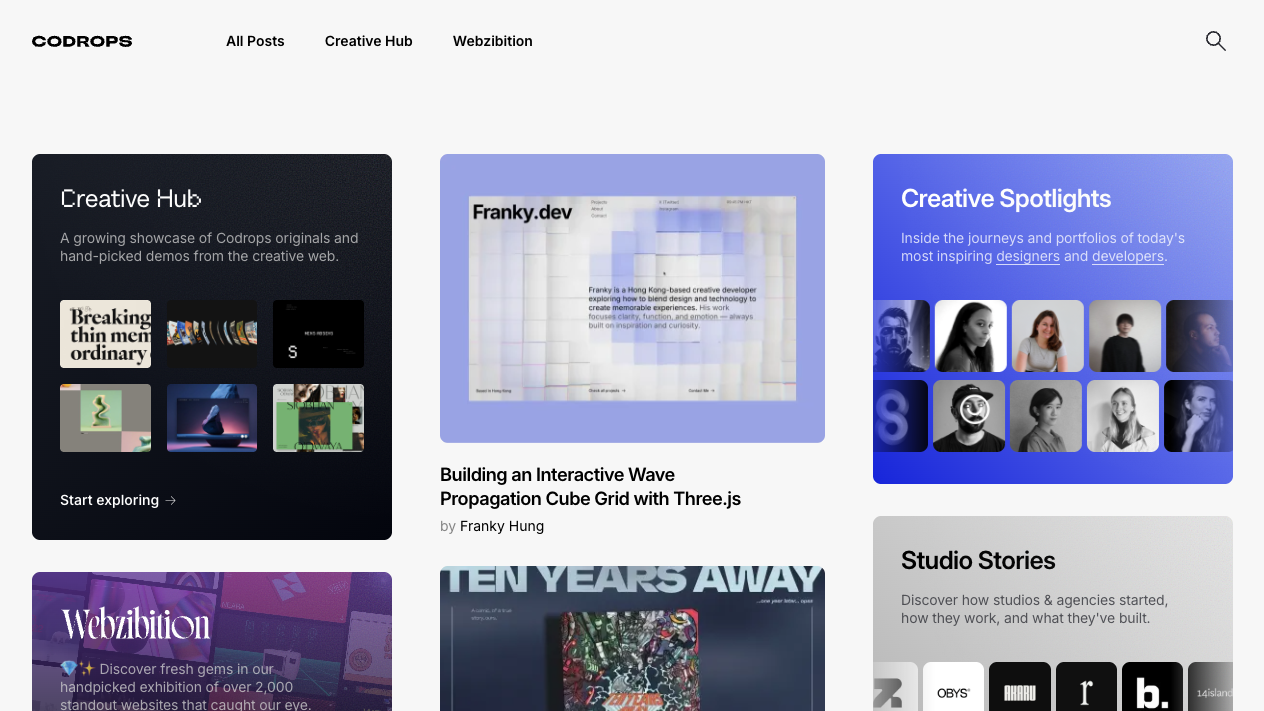Open the green squiggle sculpture demo thumbnail
The image size is (1264, 711).
coord(105,418)
